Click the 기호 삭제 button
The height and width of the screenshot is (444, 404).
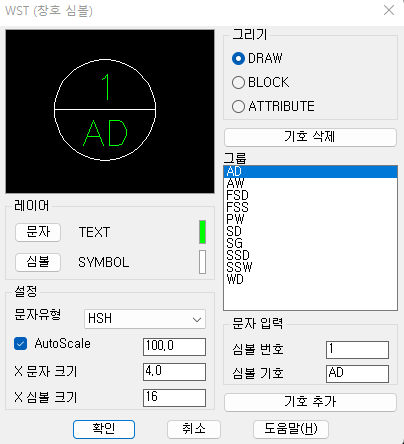tap(310, 137)
